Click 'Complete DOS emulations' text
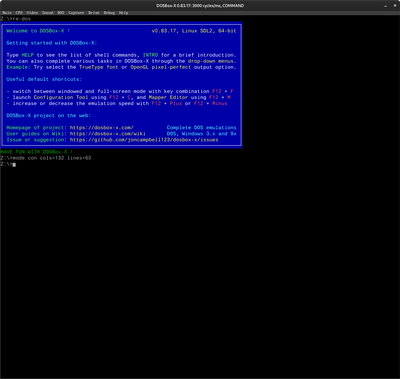Viewport: 400px width, 379px height. coord(202,128)
